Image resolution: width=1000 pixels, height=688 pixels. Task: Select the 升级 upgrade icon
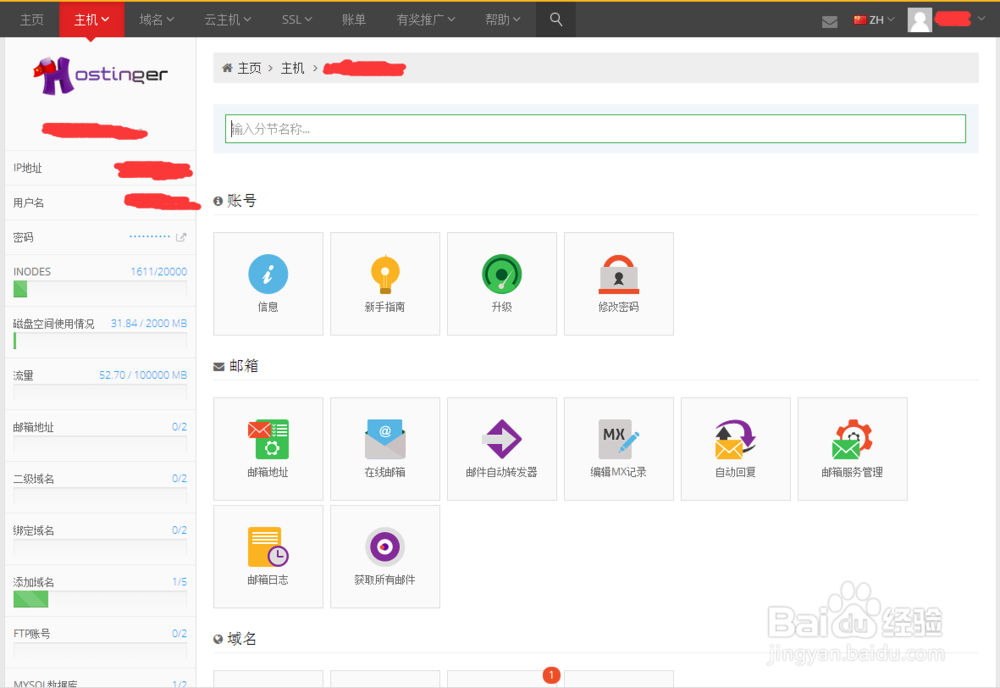click(x=501, y=283)
